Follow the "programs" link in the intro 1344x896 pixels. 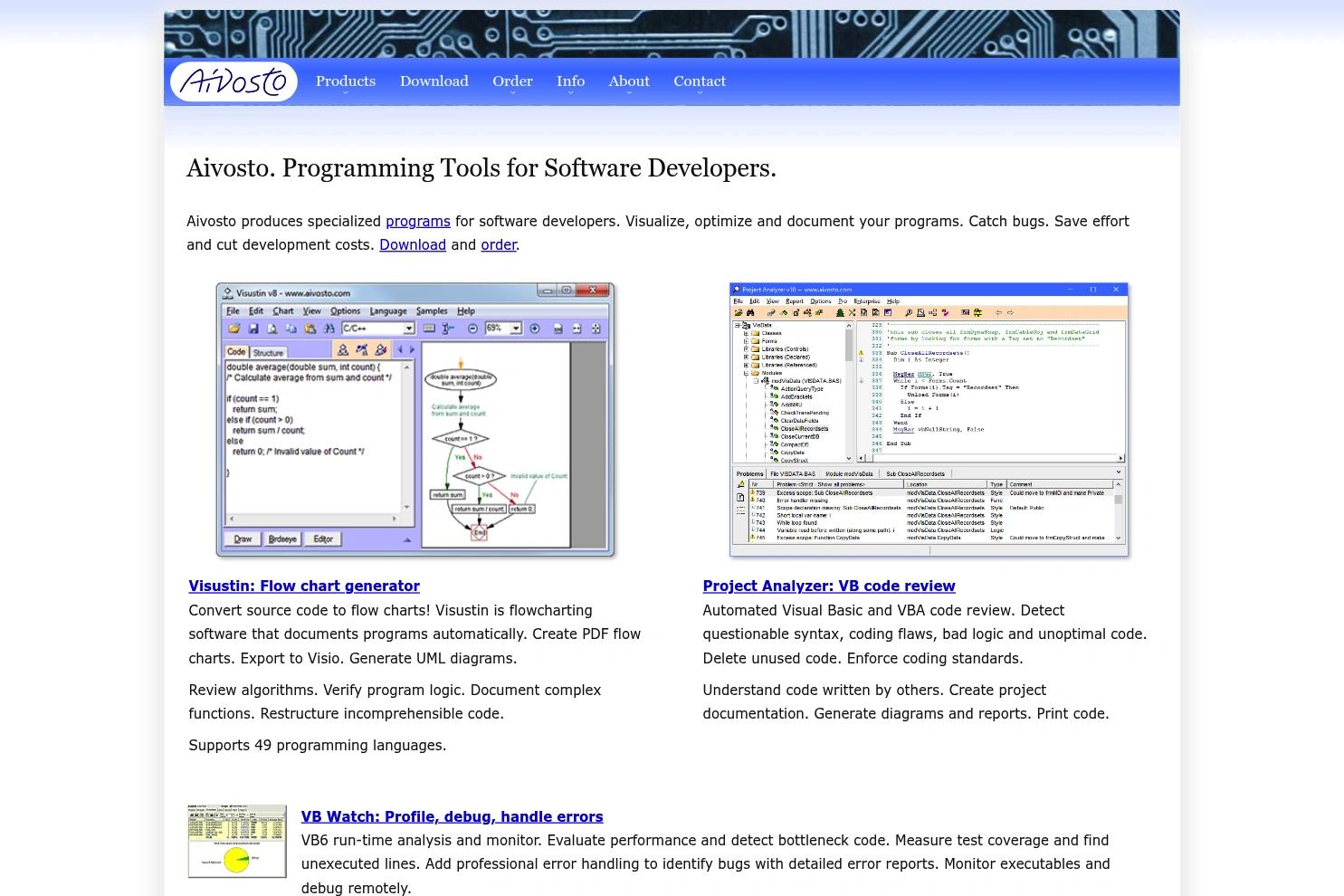[x=418, y=221]
